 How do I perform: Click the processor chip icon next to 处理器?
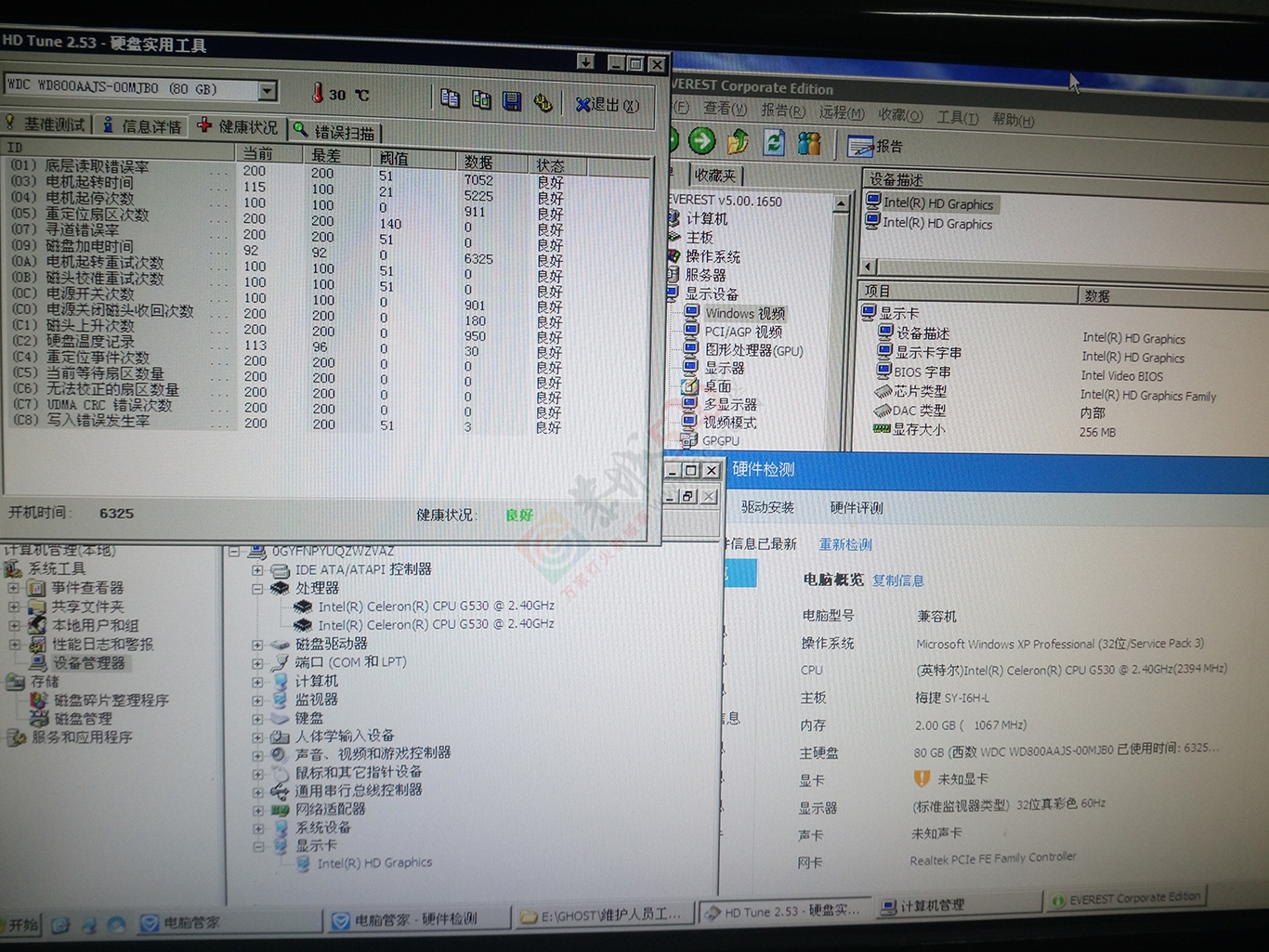[x=280, y=588]
